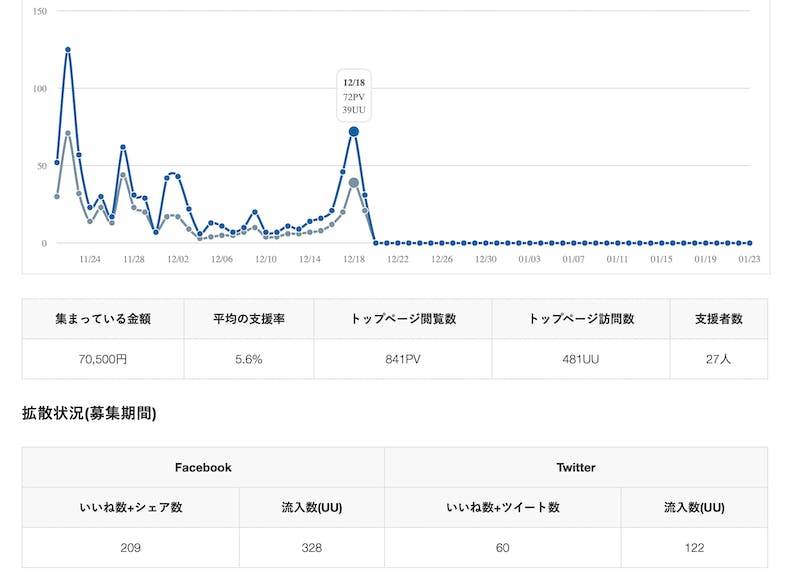Click the 100 value label on the y-axis
This screenshot has width=789, height=580.
click(39, 88)
